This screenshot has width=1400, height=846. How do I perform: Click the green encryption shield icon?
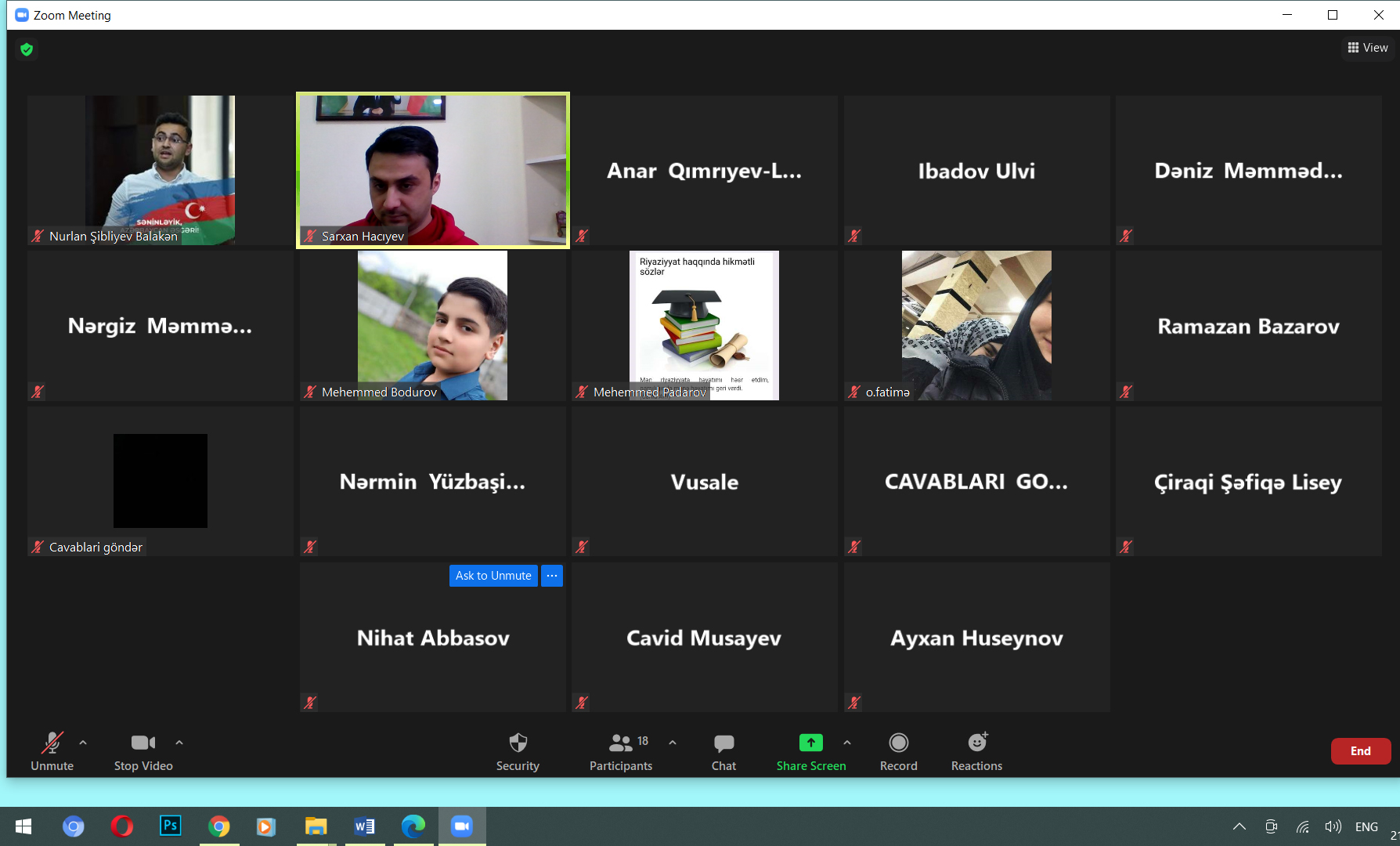[27, 49]
